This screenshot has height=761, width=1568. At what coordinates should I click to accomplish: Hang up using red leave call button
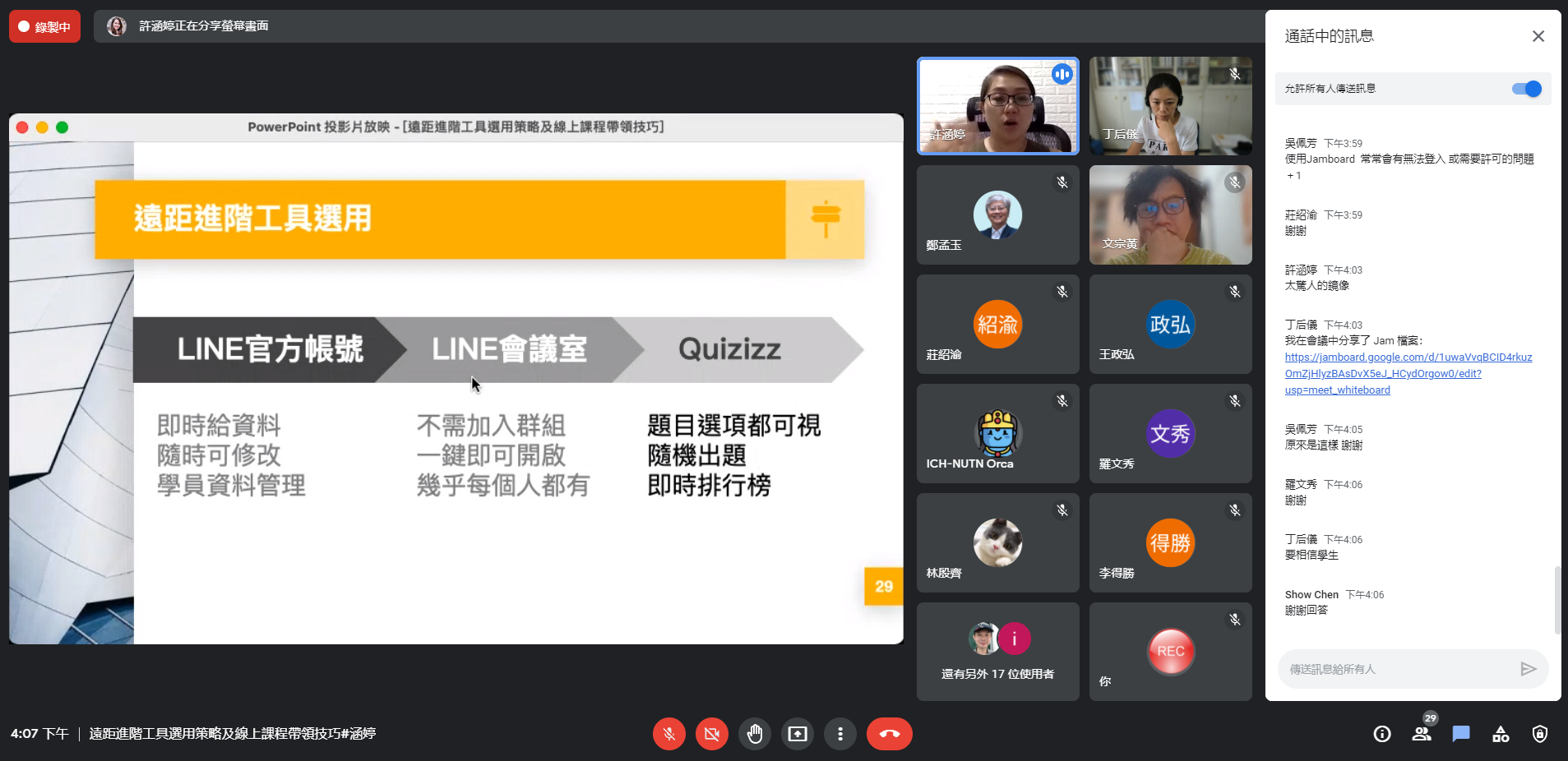pyautogui.click(x=890, y=734)
